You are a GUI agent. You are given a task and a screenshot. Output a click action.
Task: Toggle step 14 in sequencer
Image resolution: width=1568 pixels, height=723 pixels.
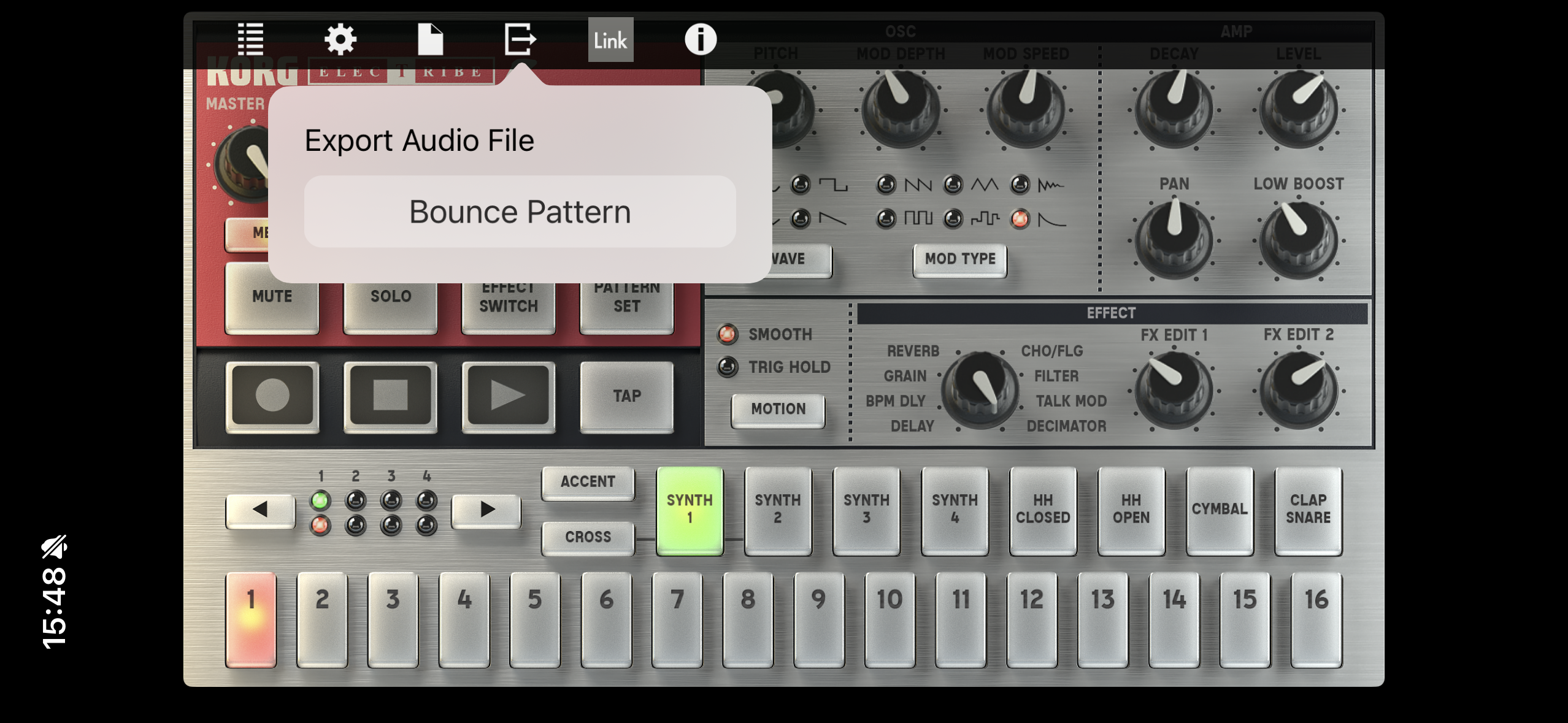click(1174, 620)
